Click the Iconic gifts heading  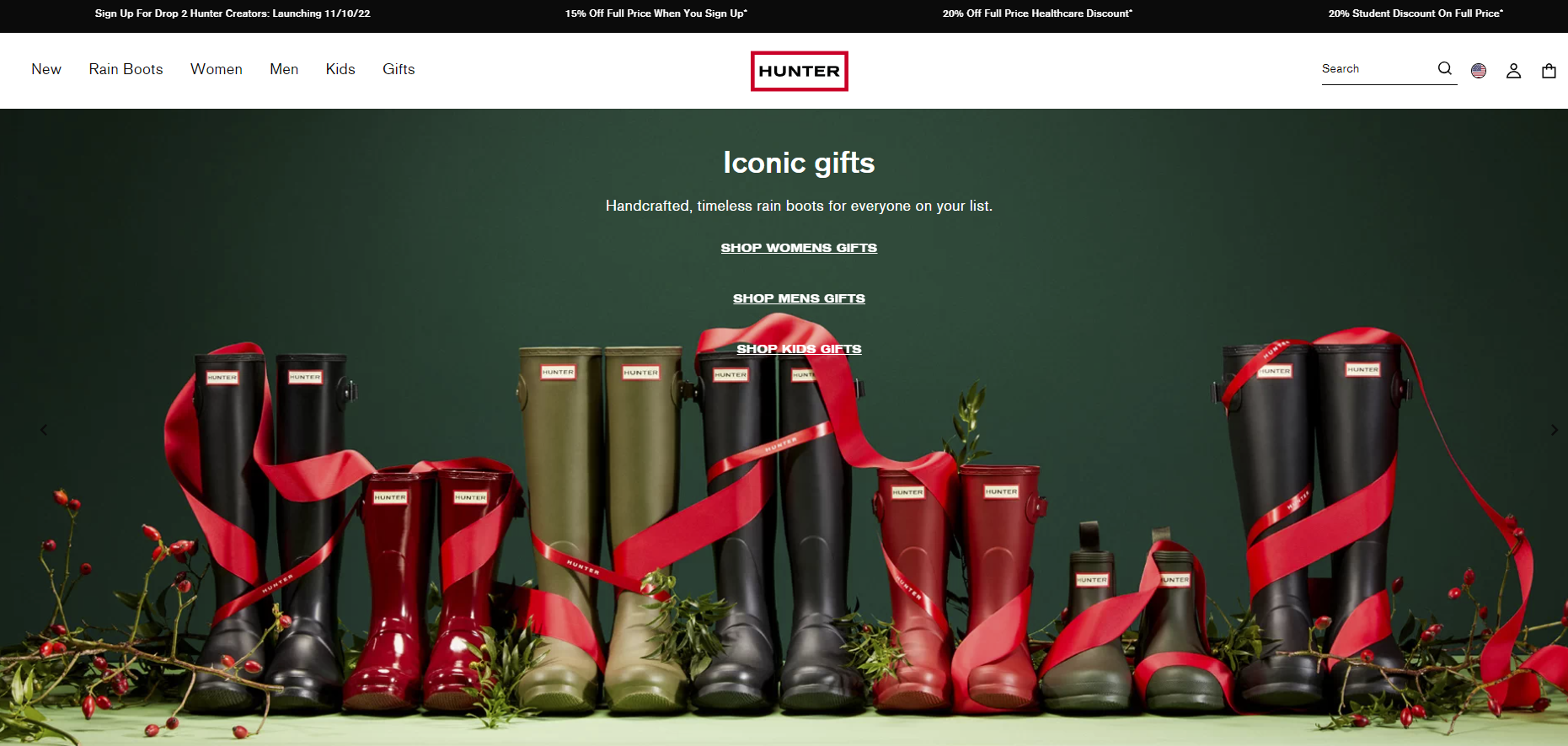pos(799,163)
